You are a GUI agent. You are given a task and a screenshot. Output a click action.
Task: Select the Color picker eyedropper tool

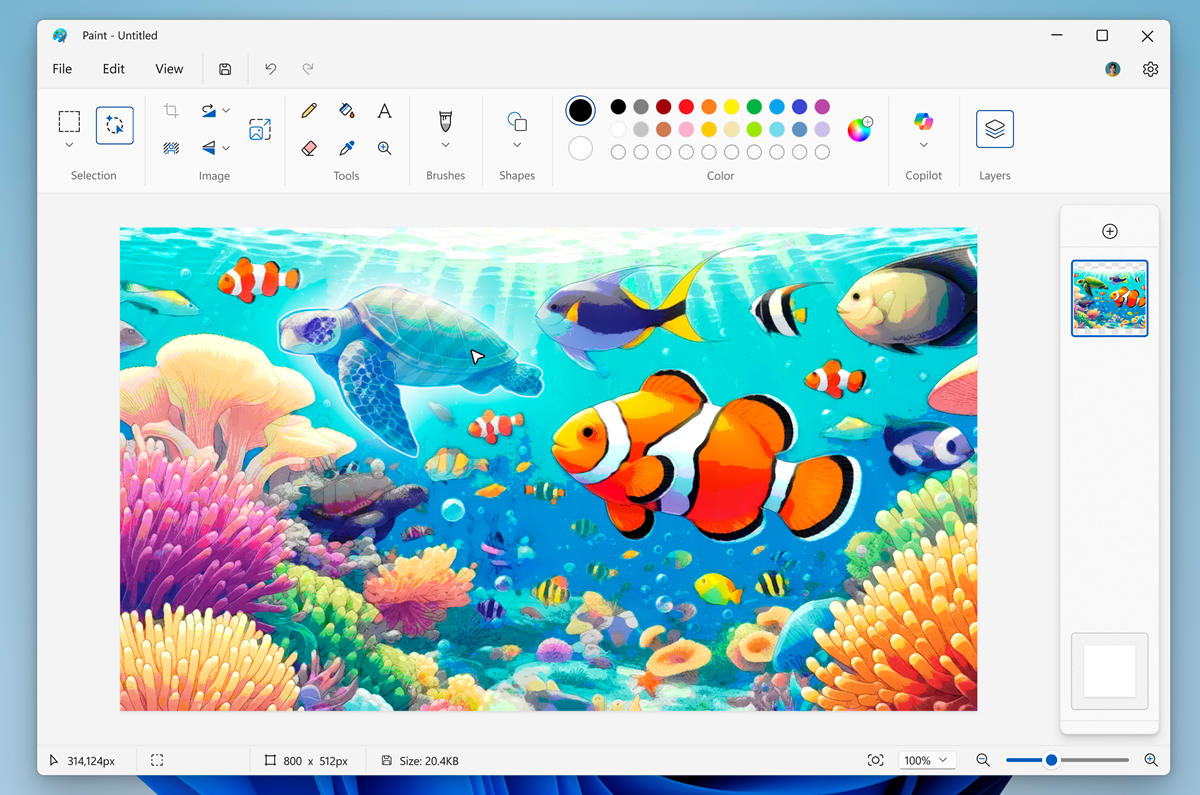[346, 148]
